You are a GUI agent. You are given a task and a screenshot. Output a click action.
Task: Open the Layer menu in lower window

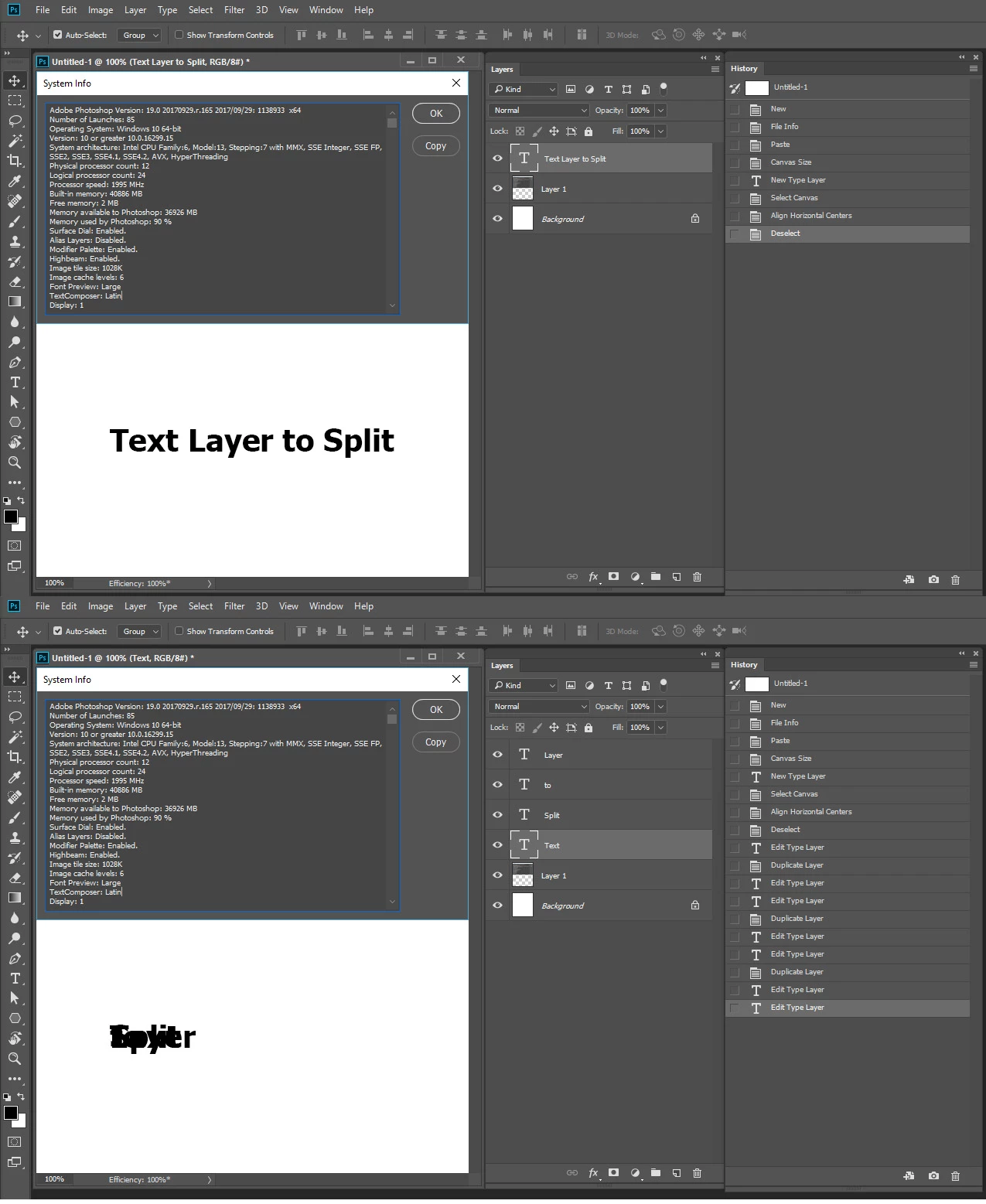[135, 606]
